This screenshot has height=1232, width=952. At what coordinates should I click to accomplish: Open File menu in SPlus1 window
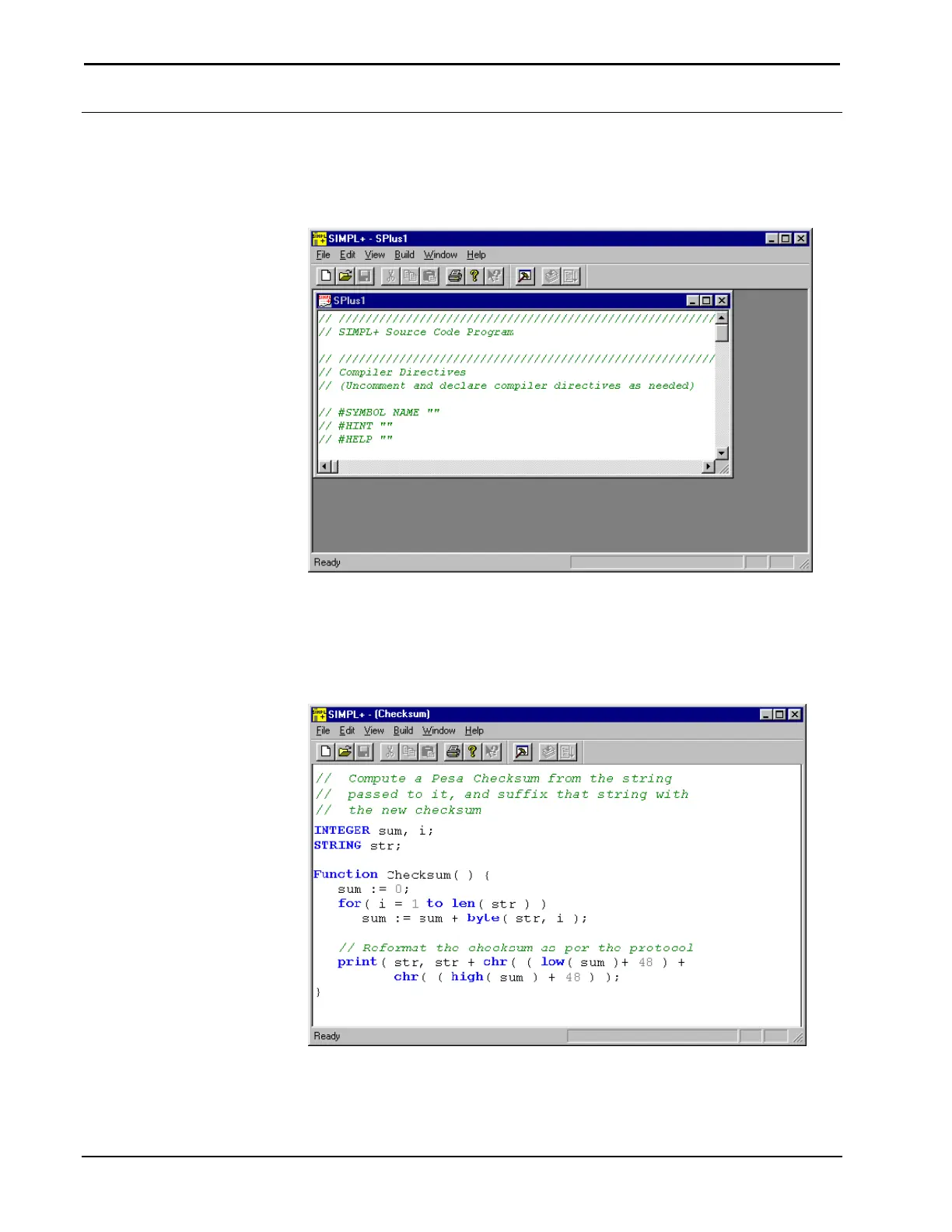click(x=324, y=255)
